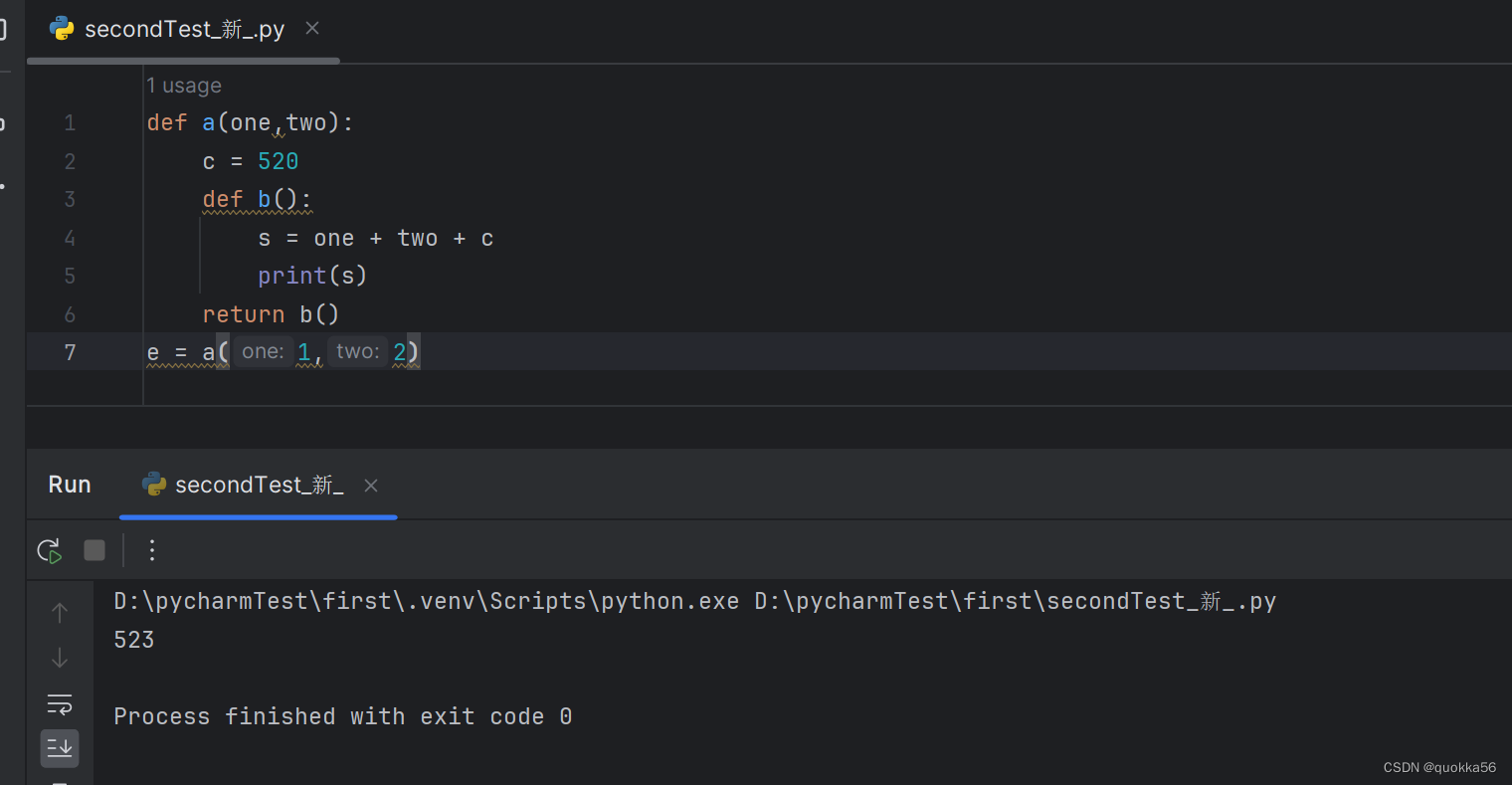Click the number 520 in the code
The image size is (1512, 785).
[279, 161]
